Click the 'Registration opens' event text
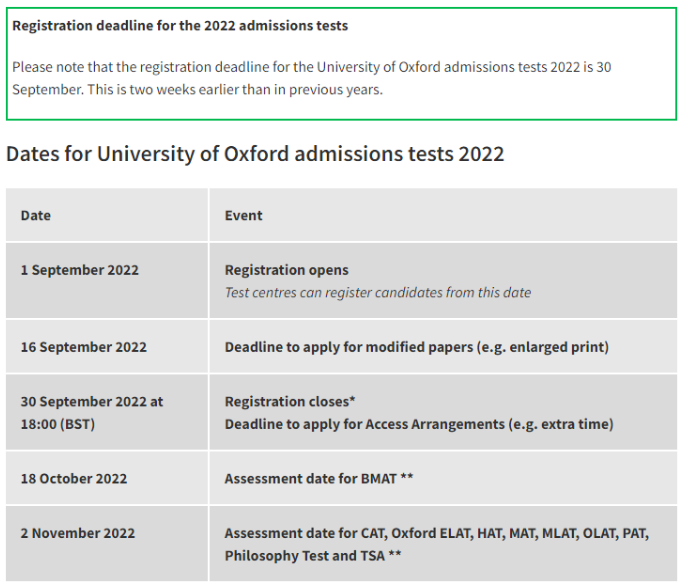The image size is (679, 582). tap(286, 270)
